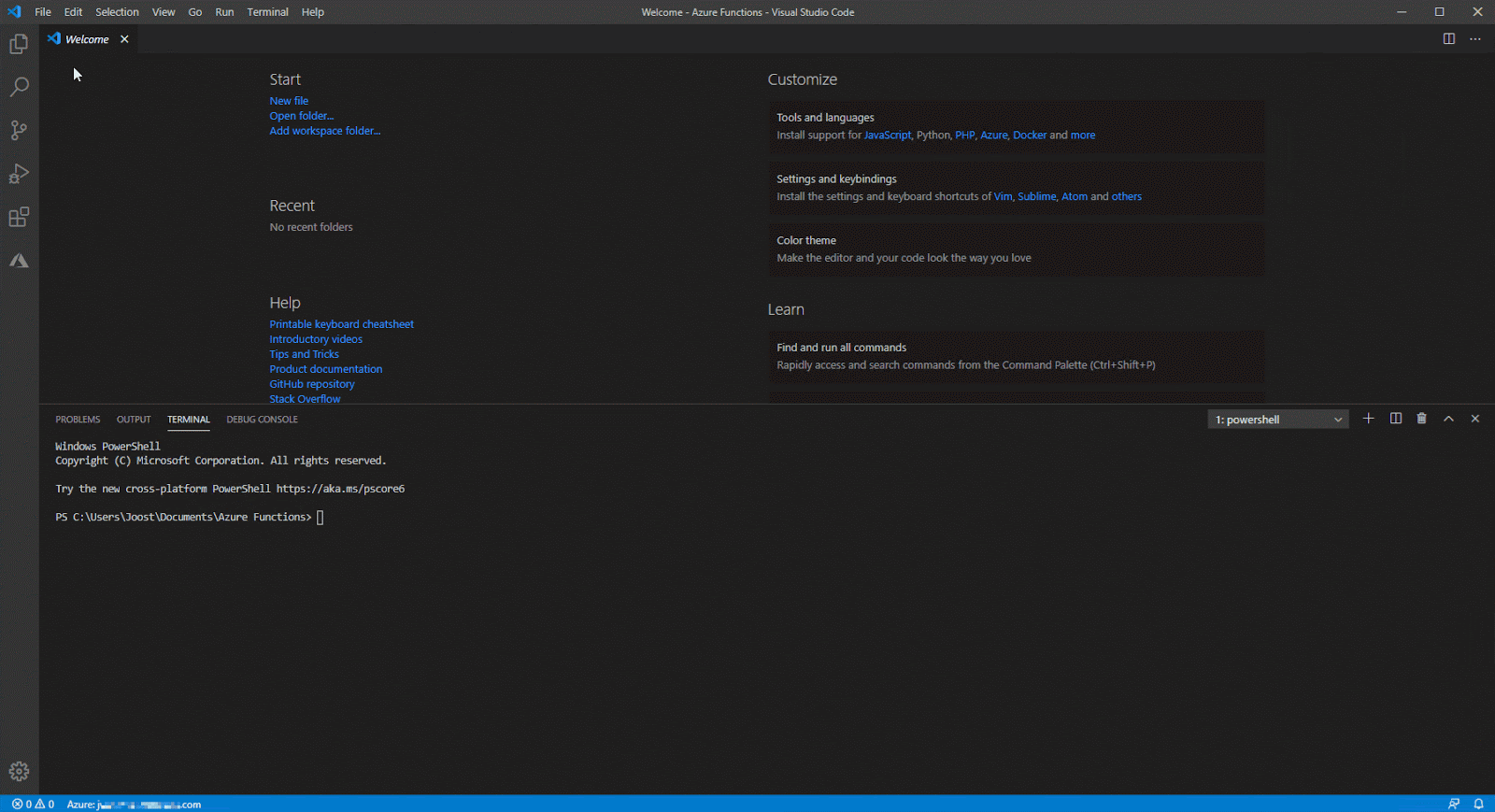Open the Extensions view
The width and height of the screenshot is (1495, 812).
(19, 217)
